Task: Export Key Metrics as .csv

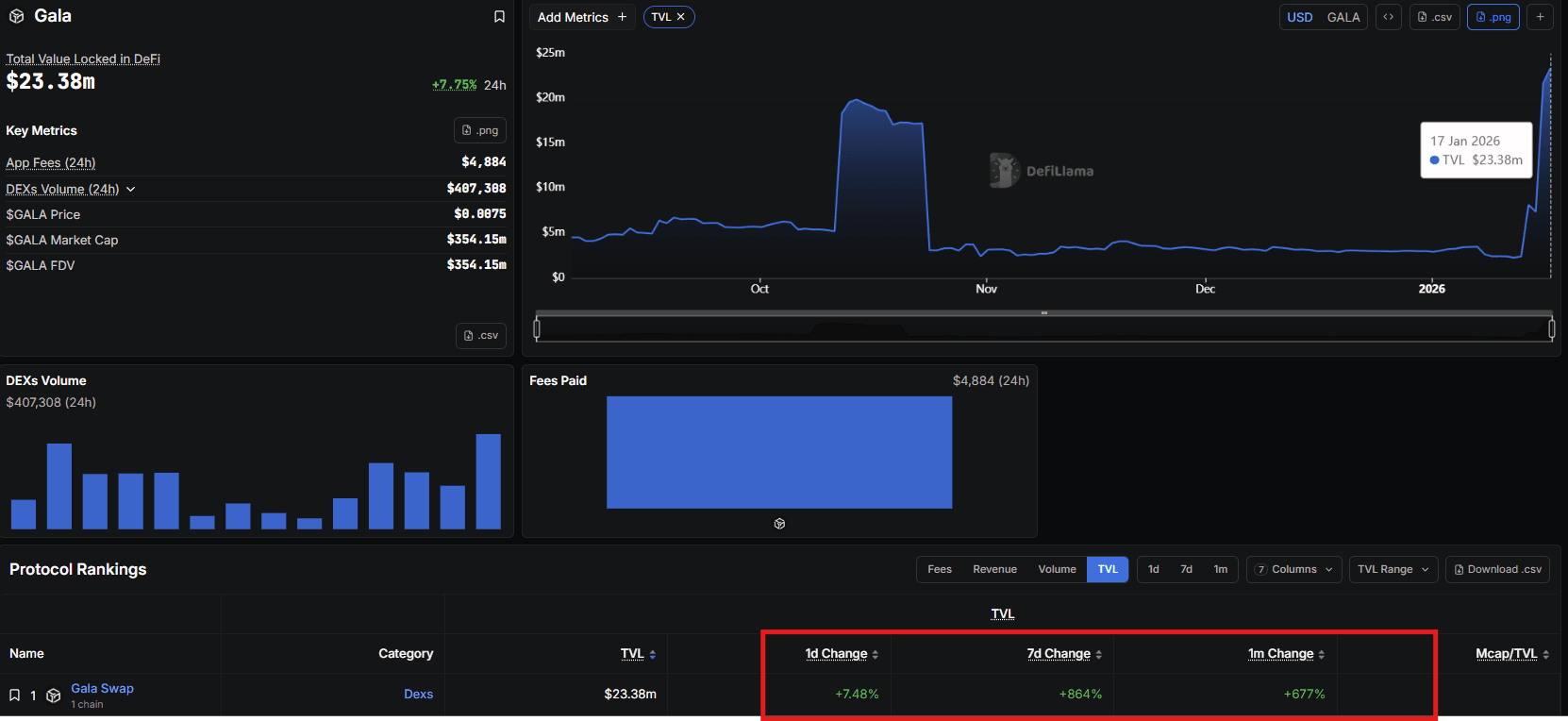Action: 481,335
